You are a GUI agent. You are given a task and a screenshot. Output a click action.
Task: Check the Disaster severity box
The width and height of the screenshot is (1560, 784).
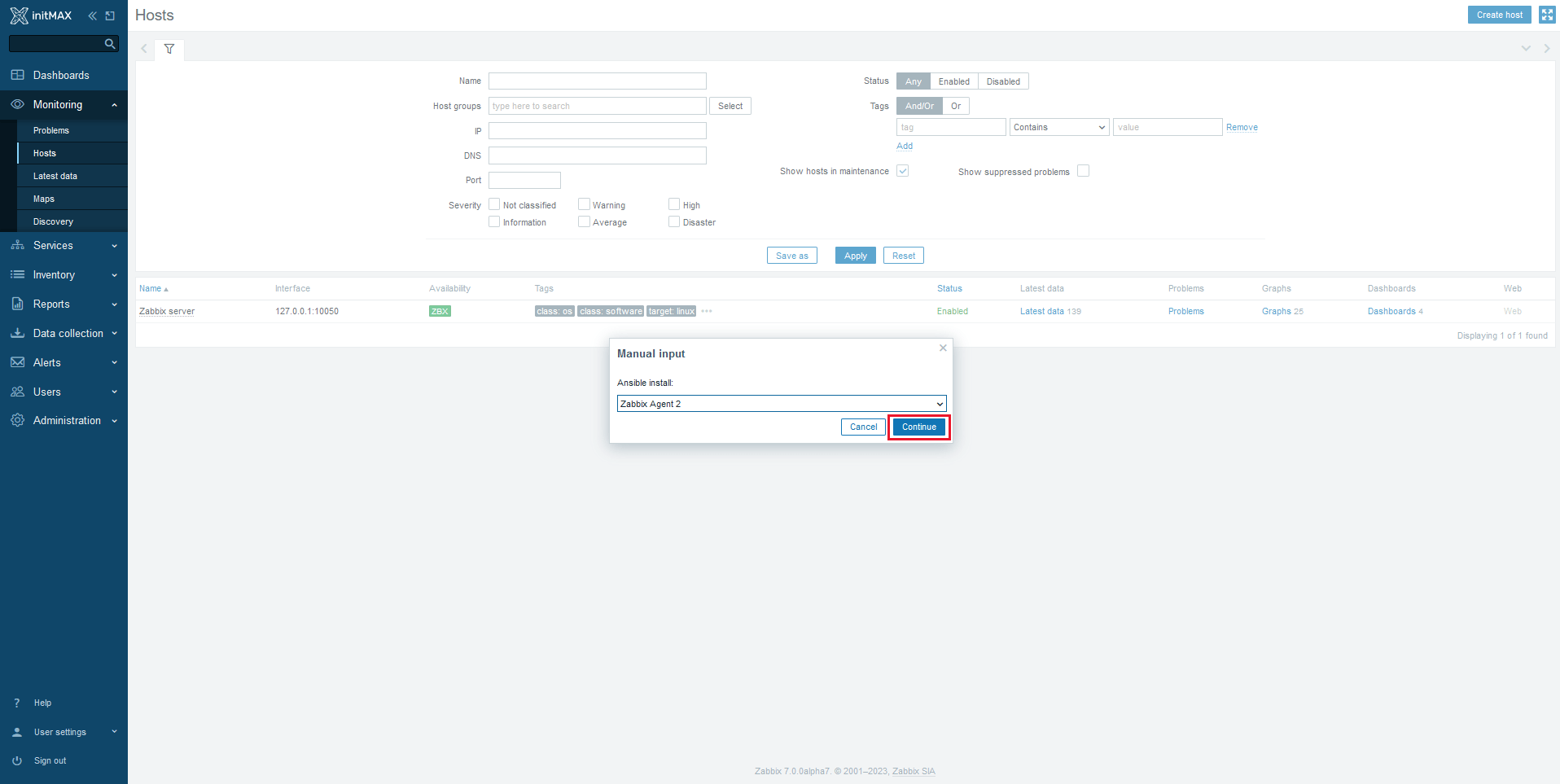674,221
